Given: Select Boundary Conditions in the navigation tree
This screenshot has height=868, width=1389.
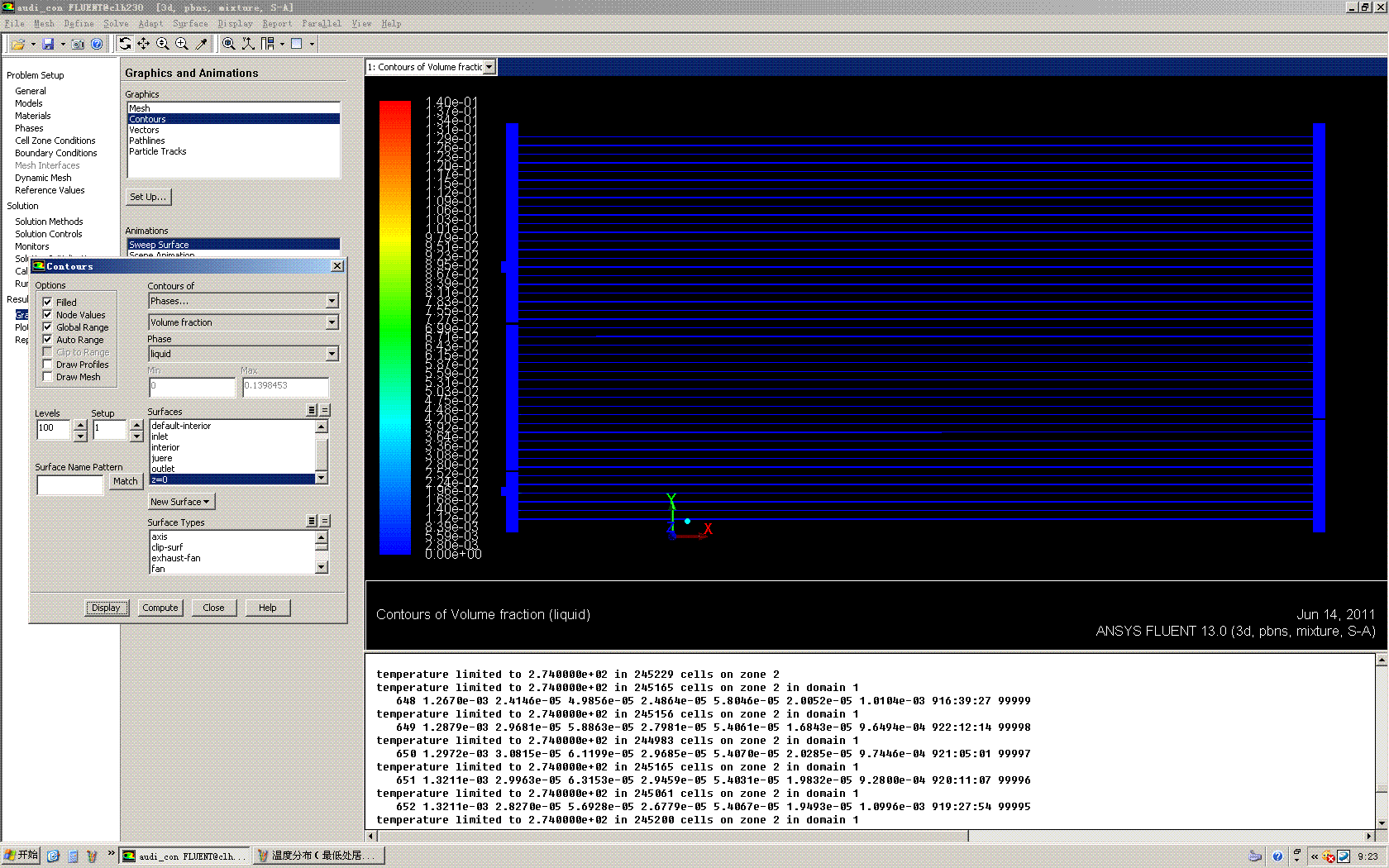Looking at the screenshot, I should point(55,153).
